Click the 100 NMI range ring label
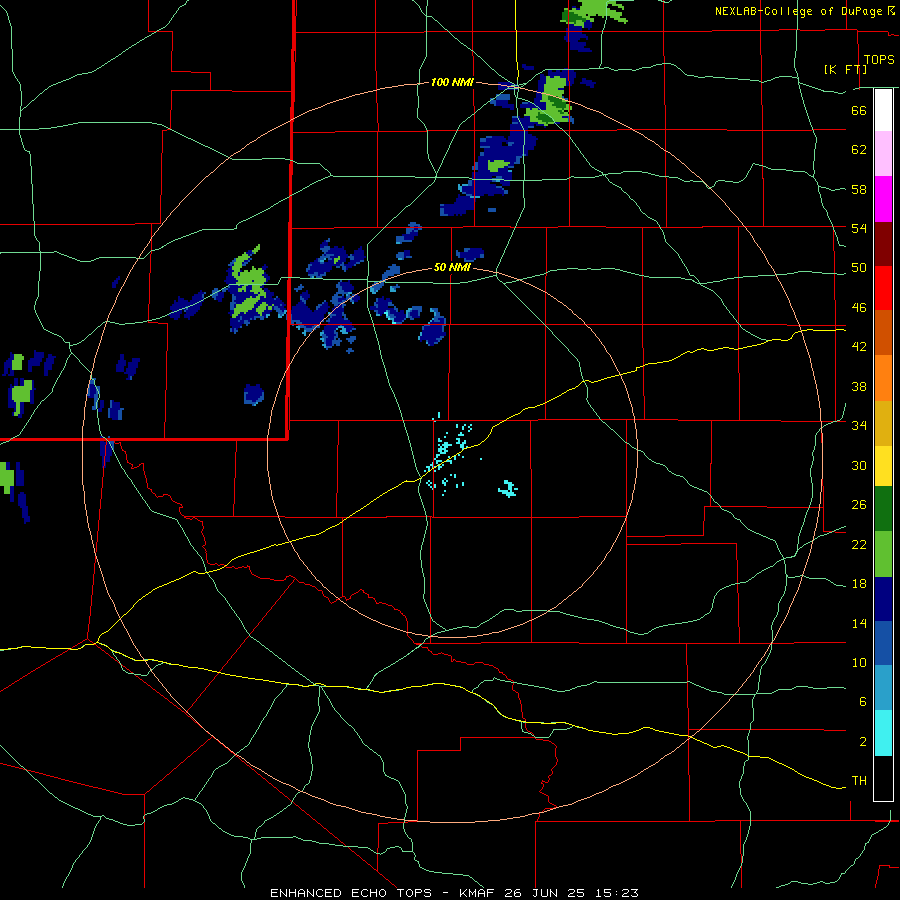This screenshot has height=900, width=900. [x=452, y=83]
